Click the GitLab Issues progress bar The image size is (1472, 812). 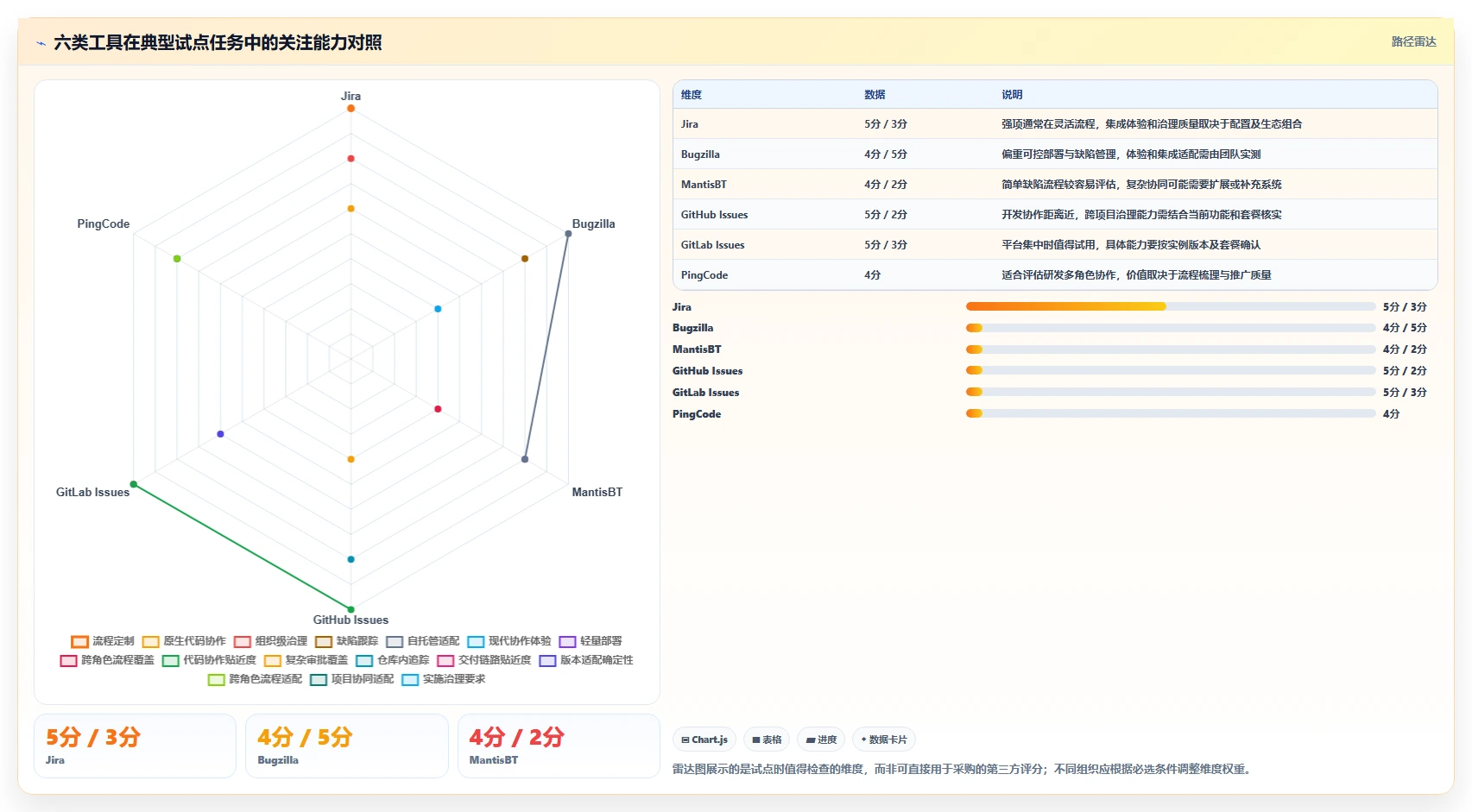coord(1171,392)
